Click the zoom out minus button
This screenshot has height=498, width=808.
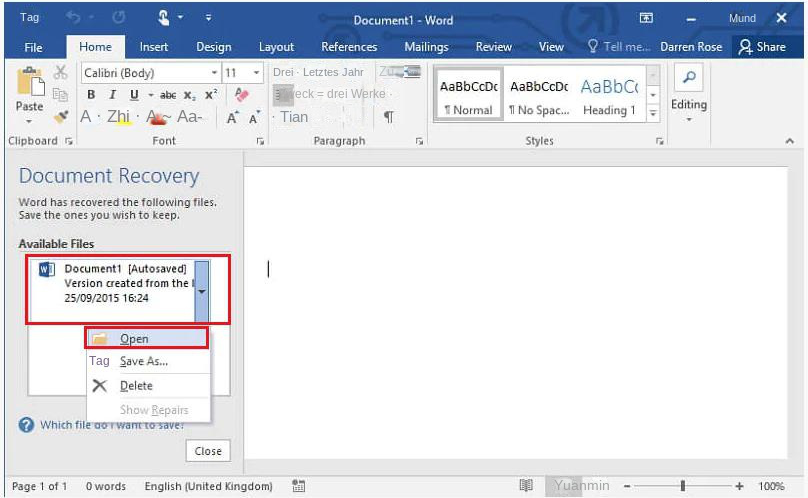click(x=627, y=486)
